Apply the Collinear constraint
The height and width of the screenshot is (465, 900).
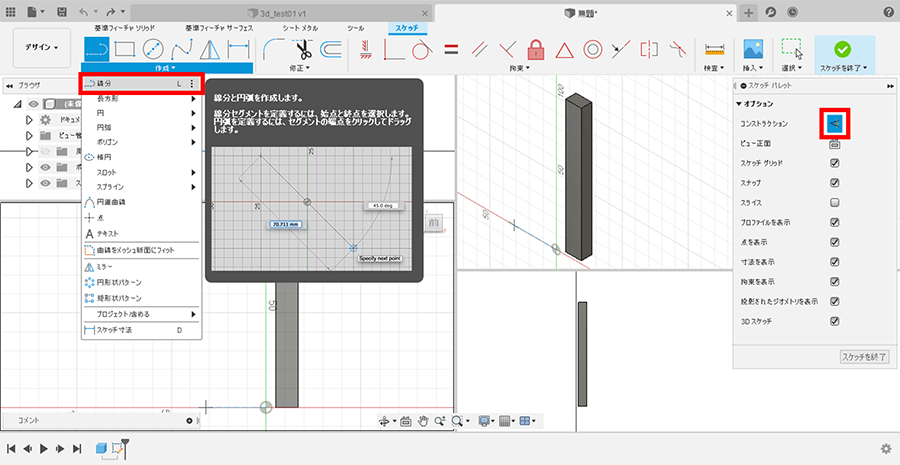(x=619, y=49)
